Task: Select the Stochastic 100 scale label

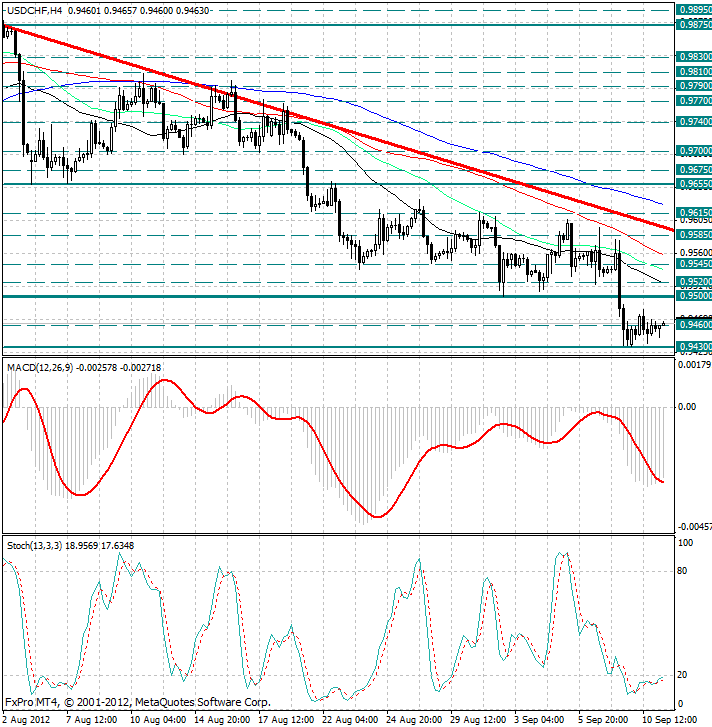Action: 685,542
